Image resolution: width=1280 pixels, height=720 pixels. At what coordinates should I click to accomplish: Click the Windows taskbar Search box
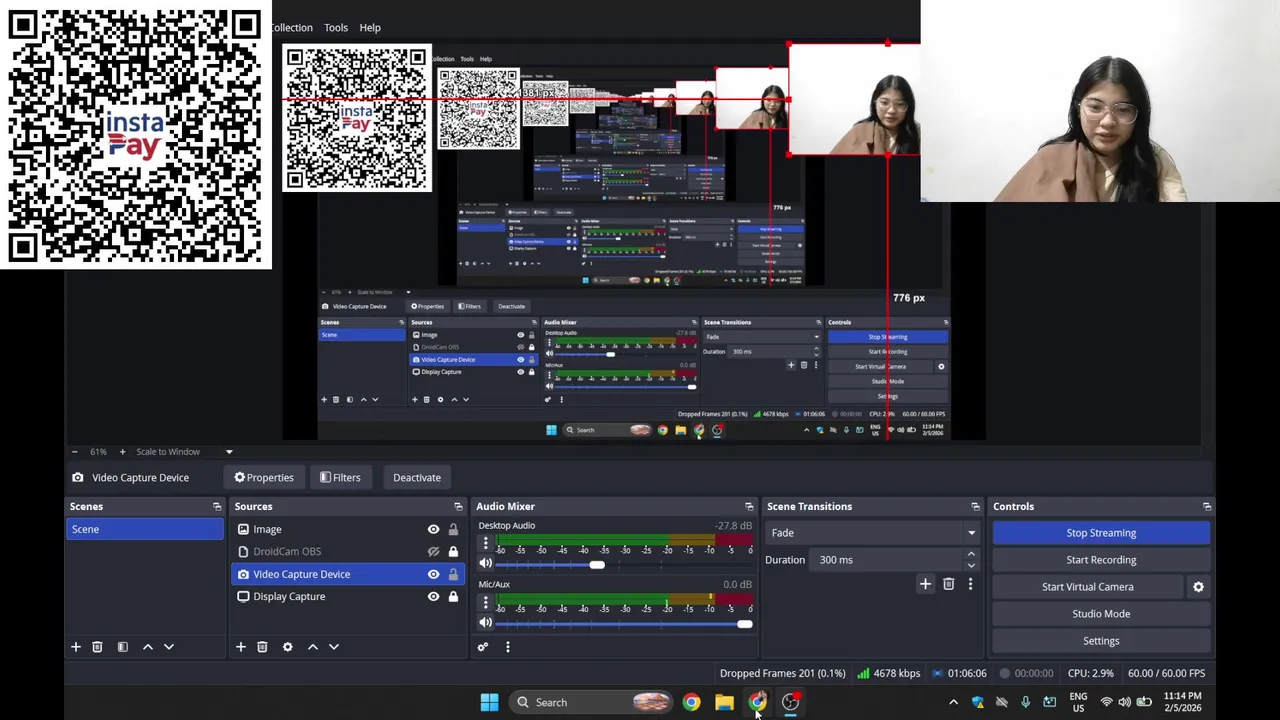(590, 702)
